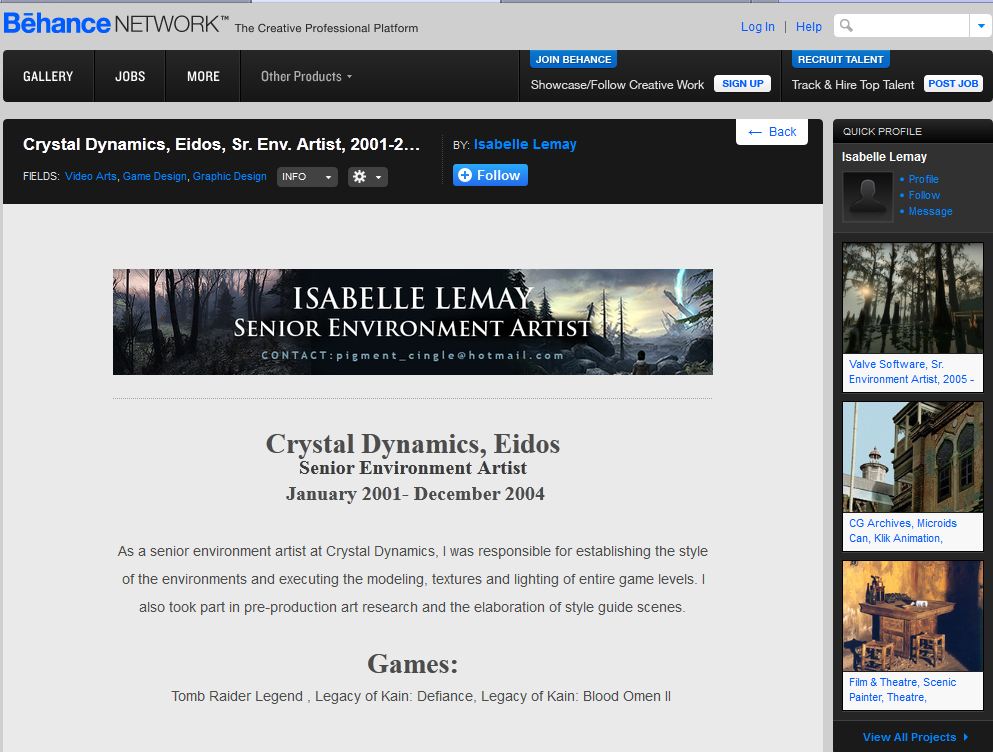
Task: Click the 'January 2001- December 2004' text
Action: [x=415, y=494]
